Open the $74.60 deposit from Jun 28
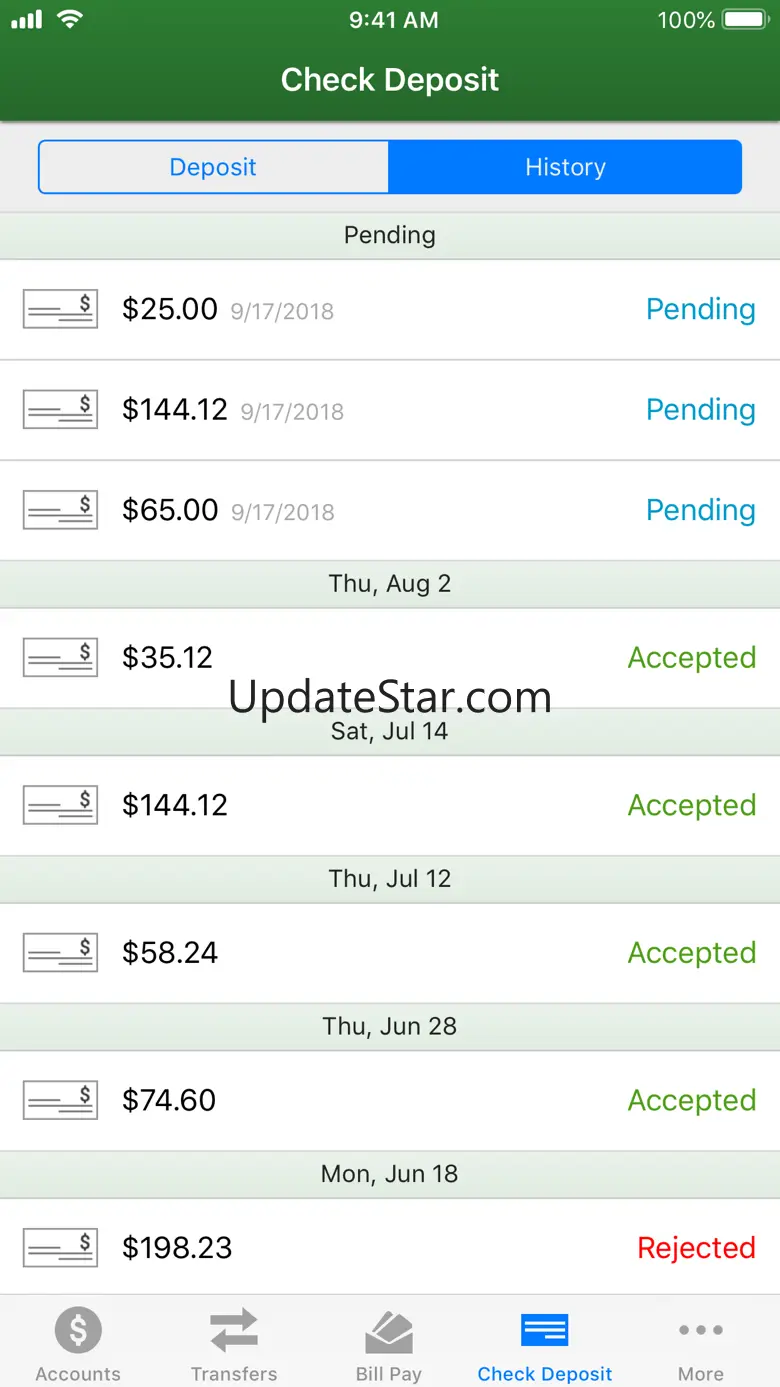 [390, 1100]
